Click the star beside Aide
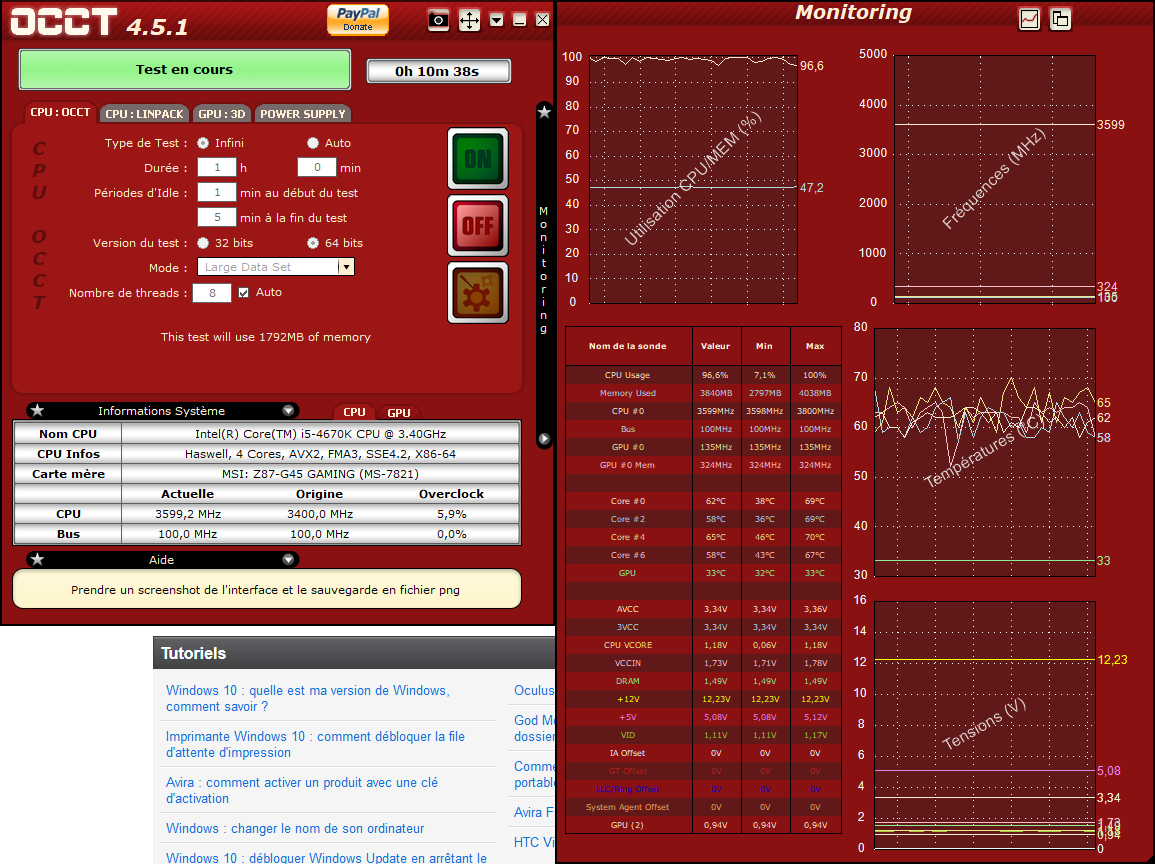The height and width of the screenshot is (864, 1155). [38, 560]
